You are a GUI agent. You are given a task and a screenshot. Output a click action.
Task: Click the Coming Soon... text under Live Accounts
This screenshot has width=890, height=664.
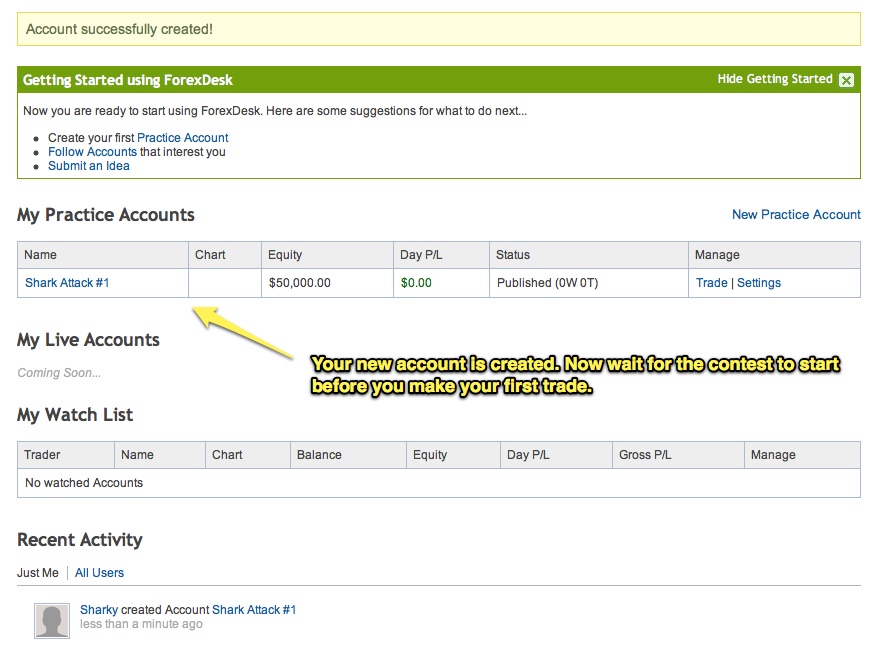(59, 373)
